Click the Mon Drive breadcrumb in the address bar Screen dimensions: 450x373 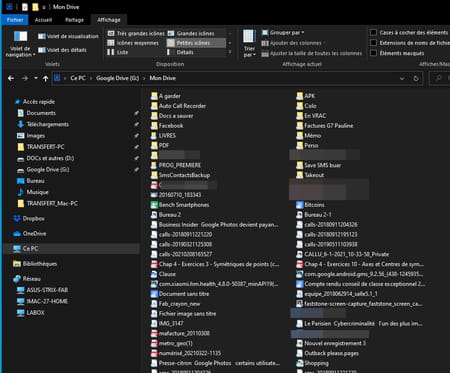click(x=162, y=78)
